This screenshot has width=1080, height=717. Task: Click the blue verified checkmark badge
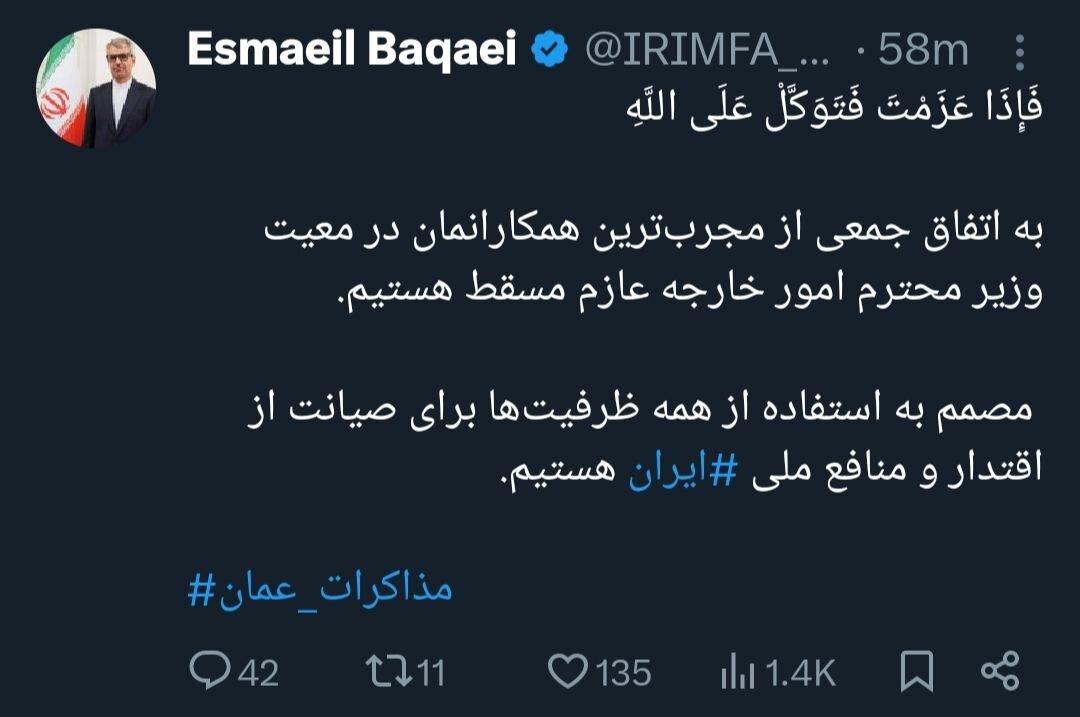[547, 45]
